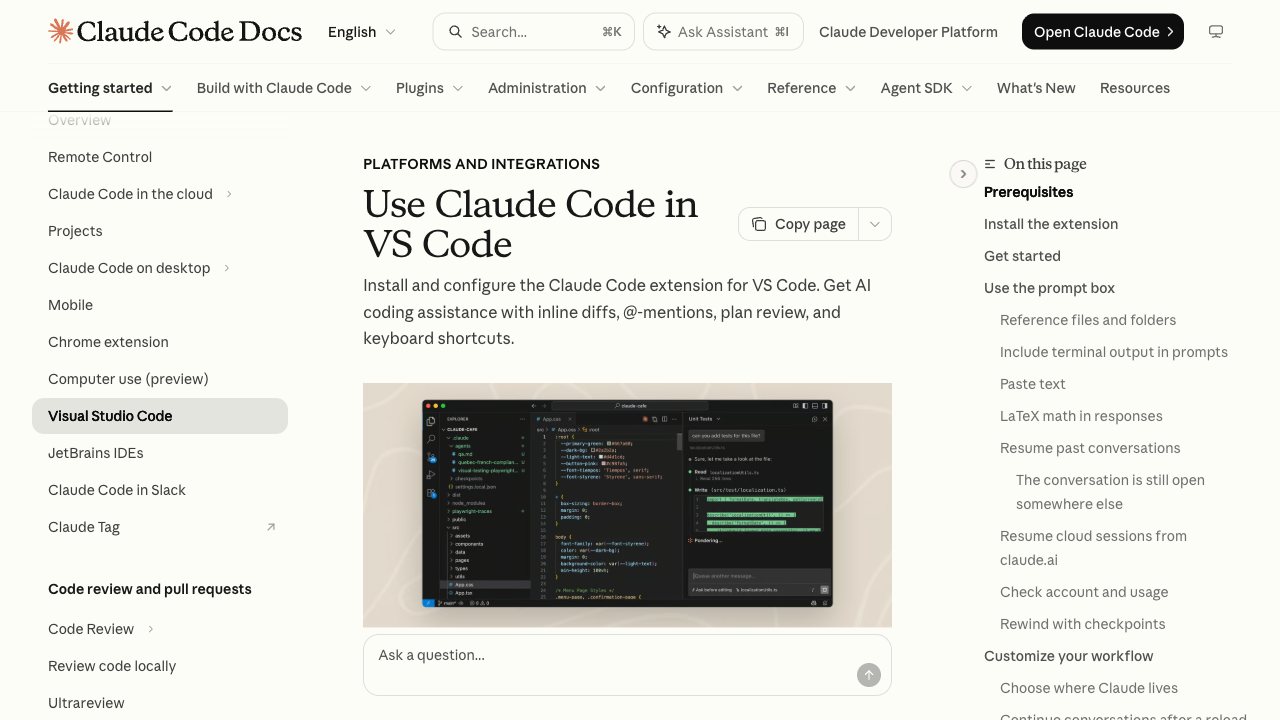Expand Claude Code in the cloud section
This screenshot has width=1280, height=720.
pyautogui.click(x=229, y=194)
